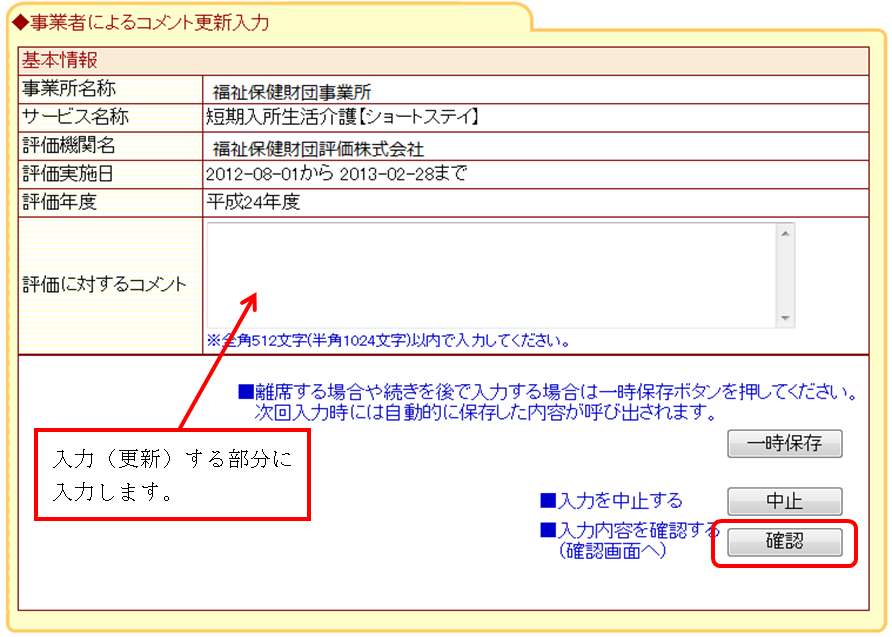This screenshot has height=637, width=892.
Task: Click the 入力内容を確認する label text
Action: point(630,530)
